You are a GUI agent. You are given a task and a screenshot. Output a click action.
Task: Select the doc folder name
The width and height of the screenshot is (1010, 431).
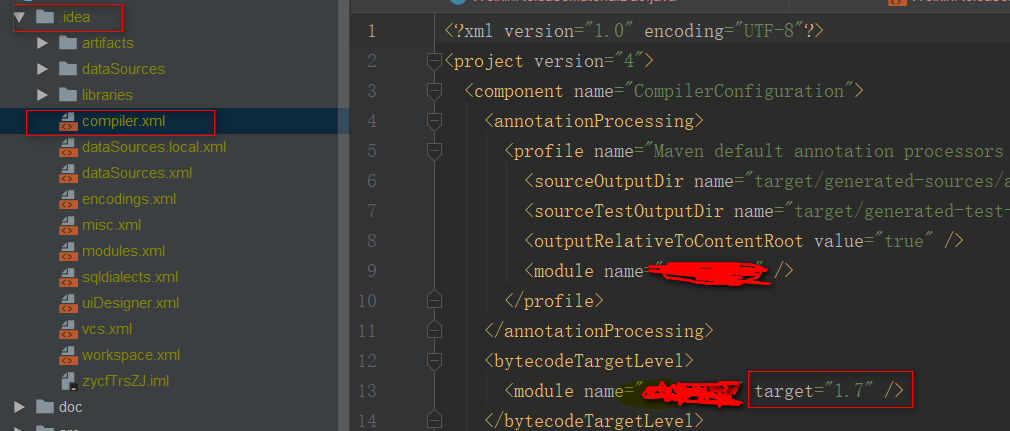point(70,407)
